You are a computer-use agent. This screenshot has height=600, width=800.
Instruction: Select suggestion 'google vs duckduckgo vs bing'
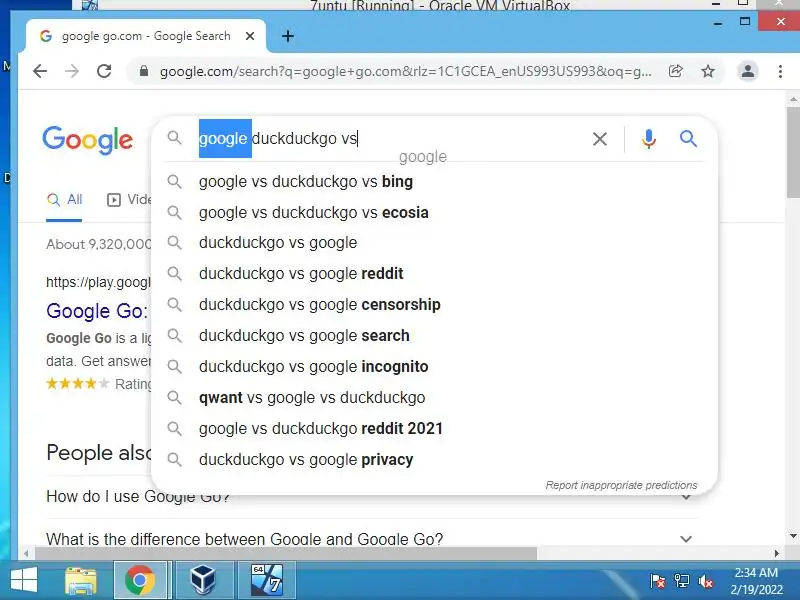tap(435, 182)
